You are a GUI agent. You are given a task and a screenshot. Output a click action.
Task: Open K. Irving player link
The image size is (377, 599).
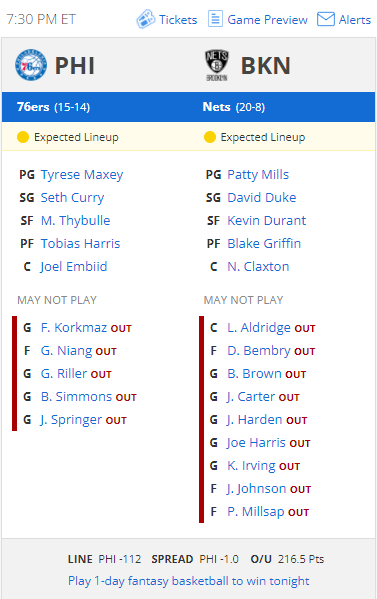[x=251, y=466]
